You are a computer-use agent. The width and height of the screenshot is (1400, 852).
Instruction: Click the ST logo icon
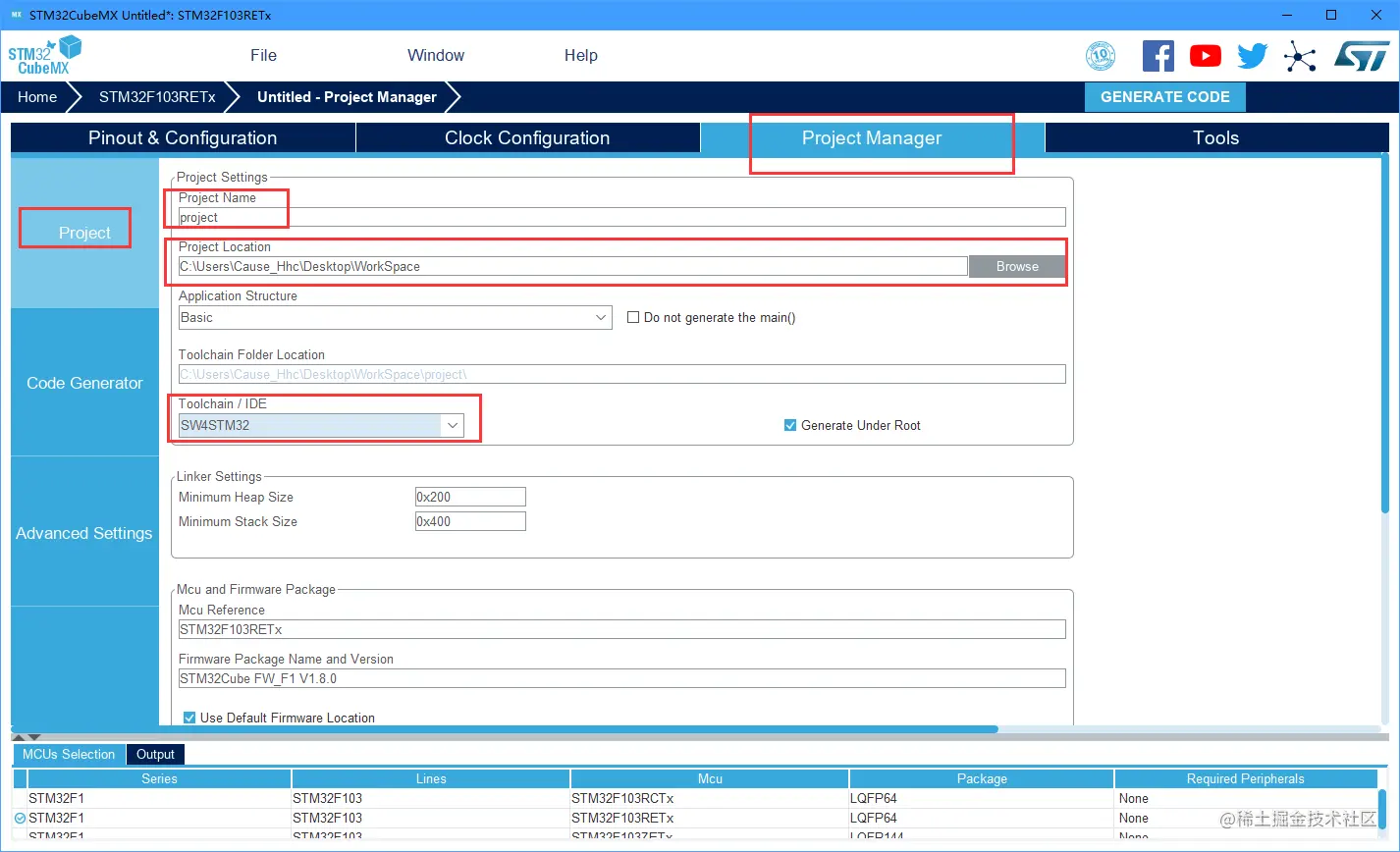tap(1362, 56)
